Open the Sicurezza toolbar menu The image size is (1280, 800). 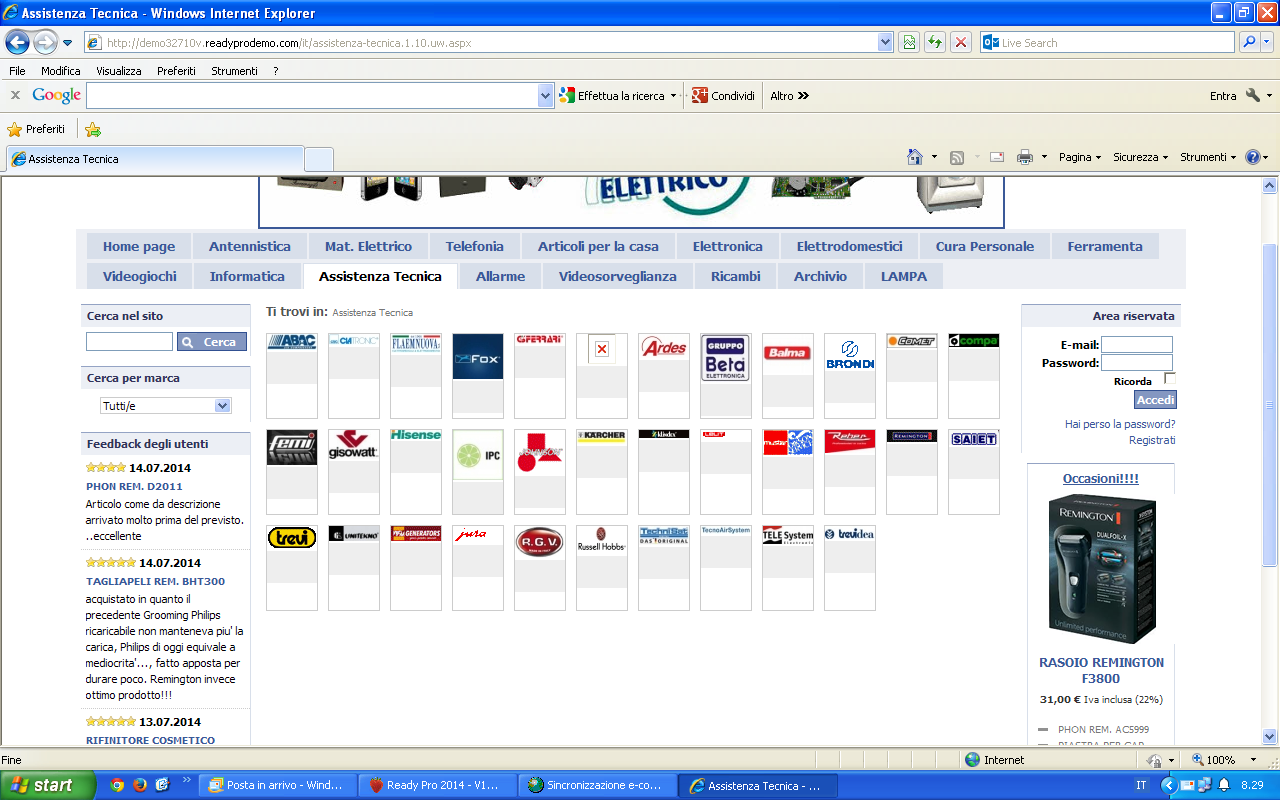coord(1141,157)
